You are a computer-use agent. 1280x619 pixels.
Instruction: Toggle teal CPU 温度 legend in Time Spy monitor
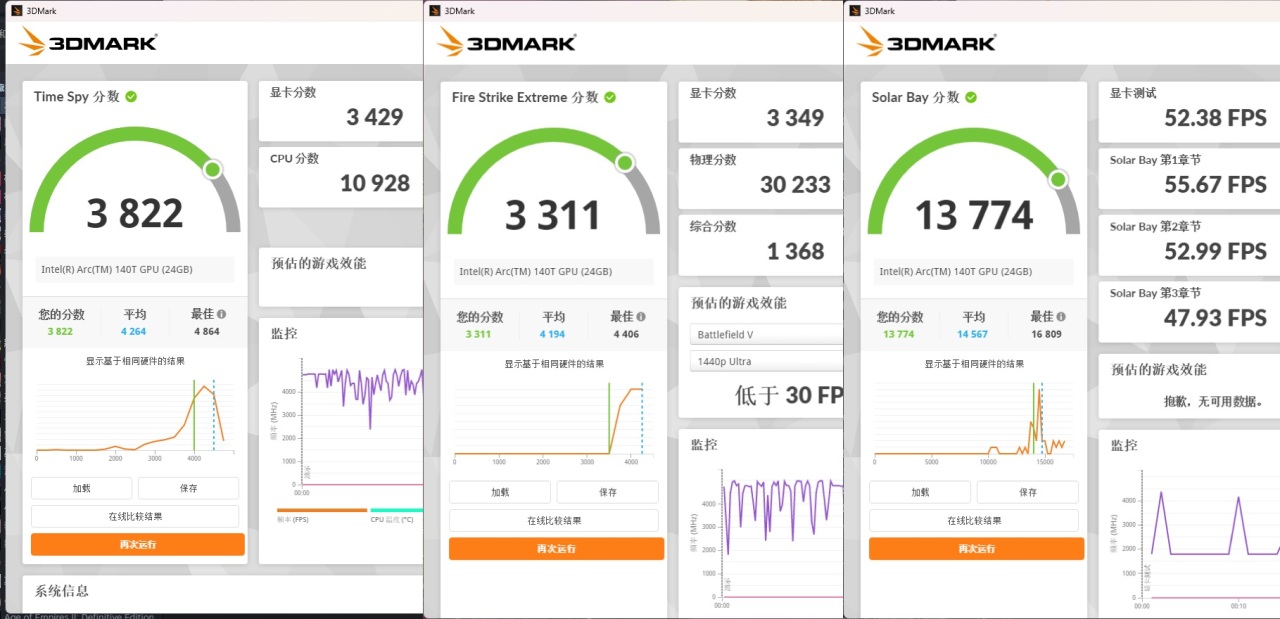[396, 514]
